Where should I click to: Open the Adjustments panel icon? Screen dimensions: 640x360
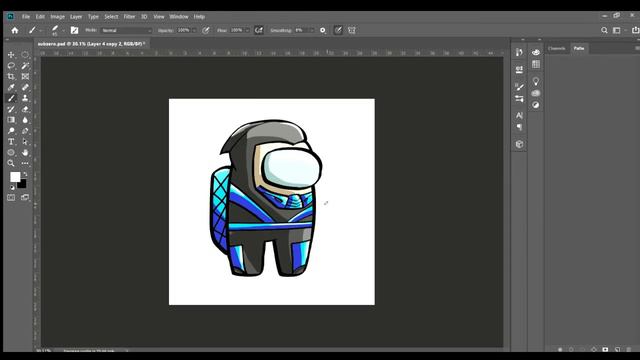tap(536, 105)
